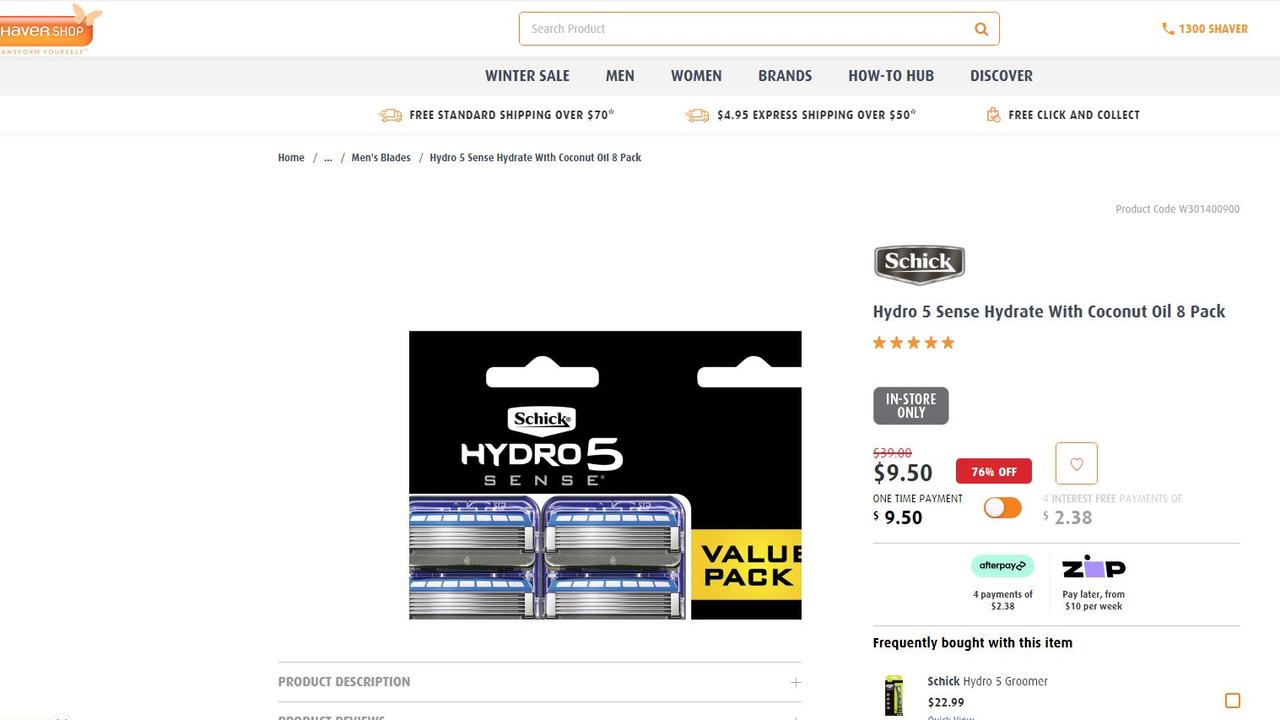Check the Schick Hydro 5 Groomer checkbox

pyautogui.click(x=1232, y=701)
